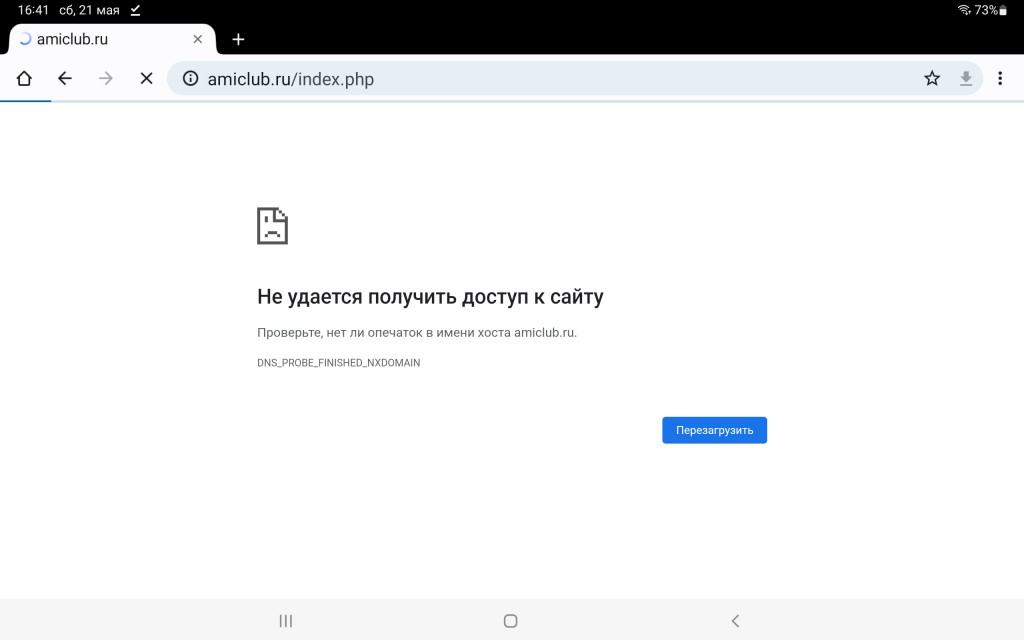The width and height of the screenshot is (1024, 640).
Task: Tap the 73% battery indicator
Action: coord(991,10)
